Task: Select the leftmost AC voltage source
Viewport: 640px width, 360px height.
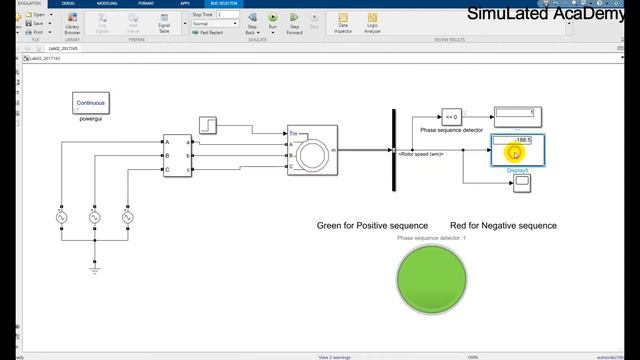Action: (62, 218)
